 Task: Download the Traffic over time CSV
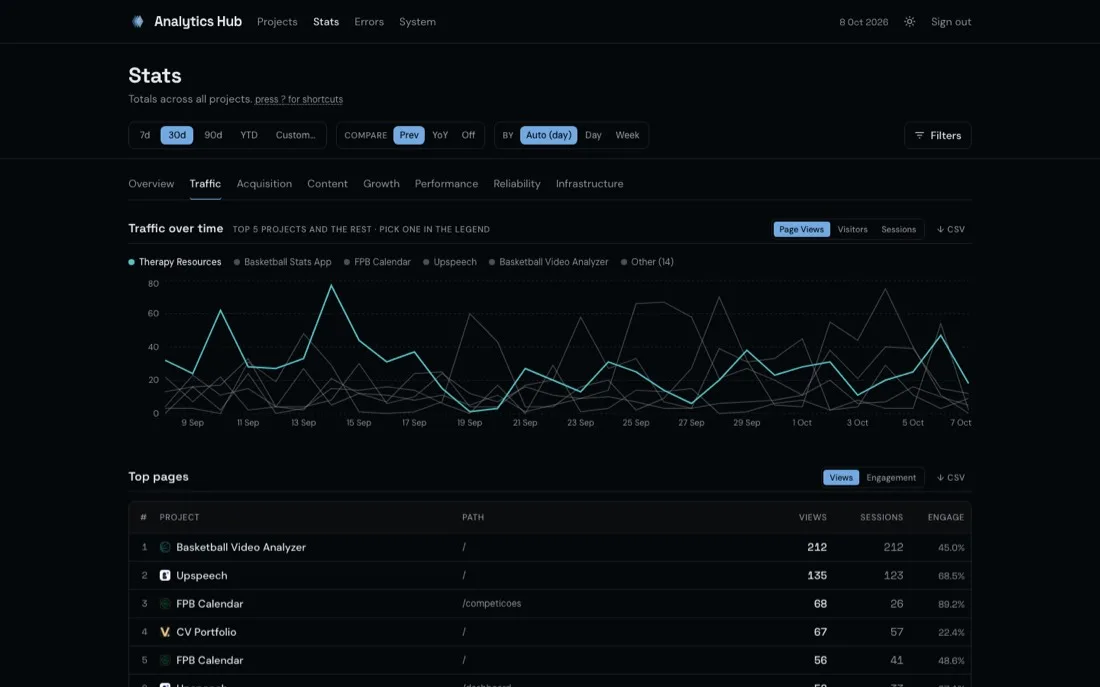(951, 229)
